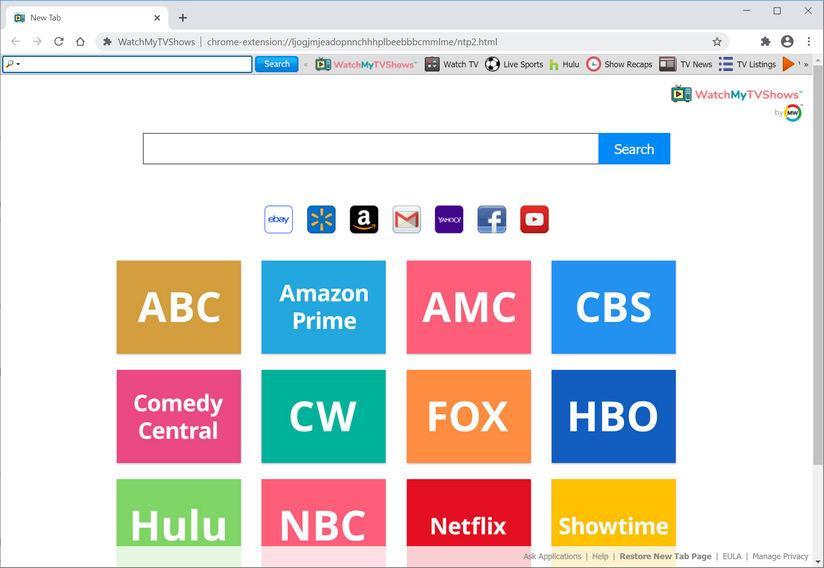Click Restore New Tab Page link

coord(665,556)
